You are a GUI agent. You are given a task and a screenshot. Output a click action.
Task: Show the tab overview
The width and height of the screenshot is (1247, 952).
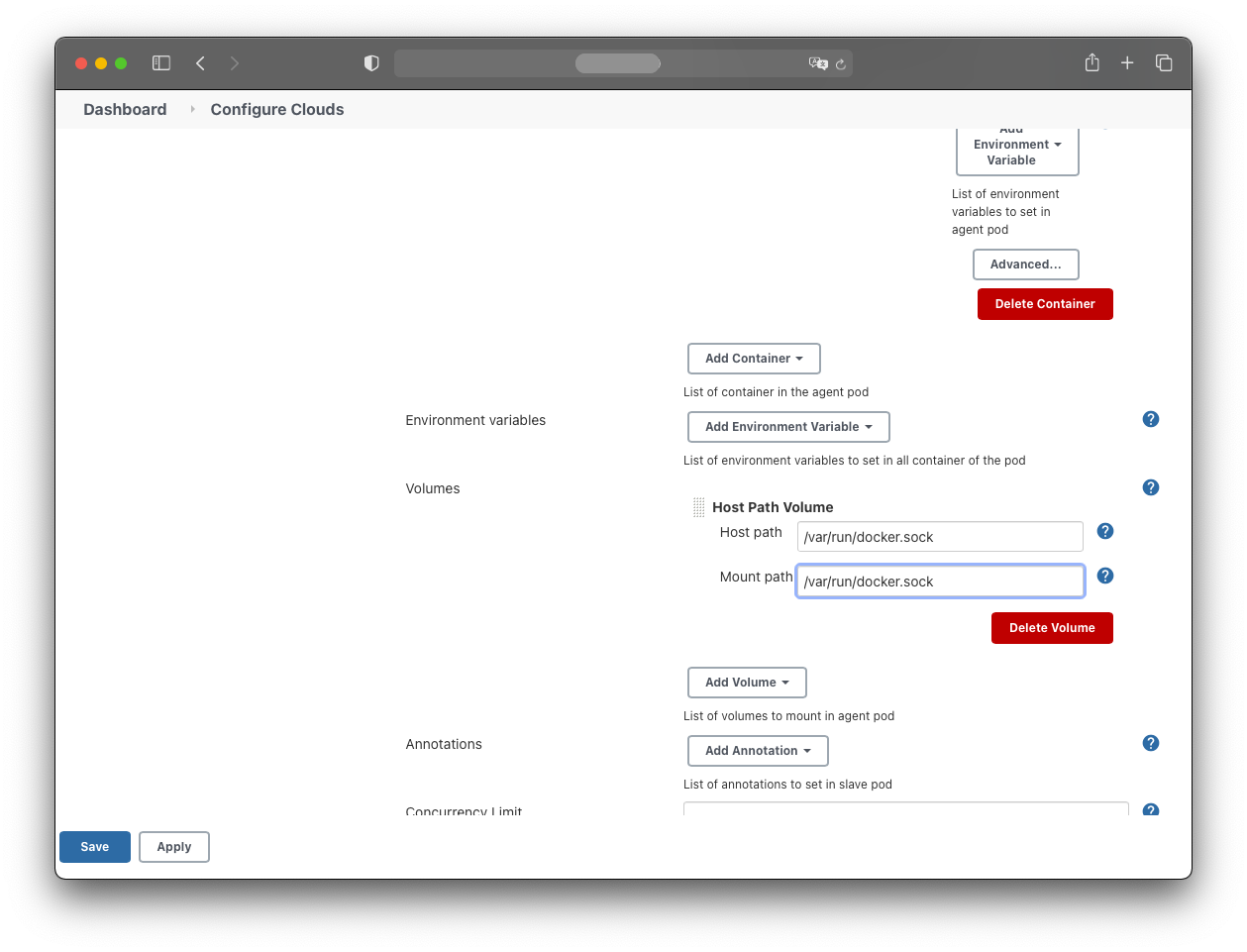click(x=1164, y=63)
